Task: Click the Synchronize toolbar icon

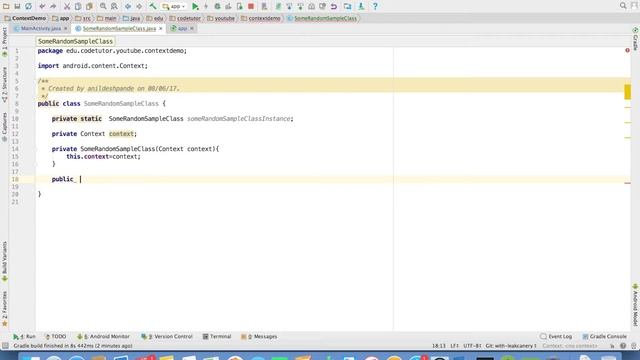Action: pyautogui.click(x=28, y=6)
